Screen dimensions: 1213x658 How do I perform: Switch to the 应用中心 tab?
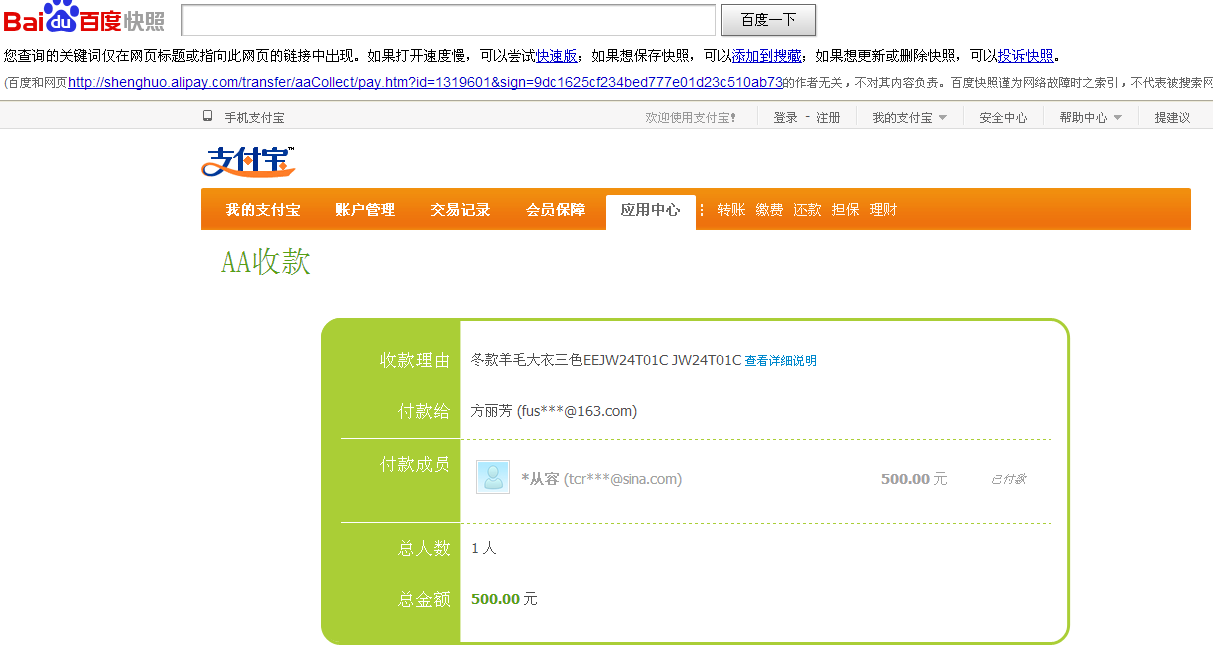point(650,210)
